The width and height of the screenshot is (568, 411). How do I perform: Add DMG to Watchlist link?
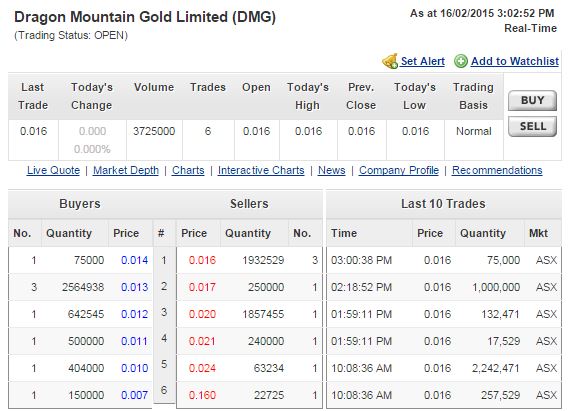coord(515,61)
